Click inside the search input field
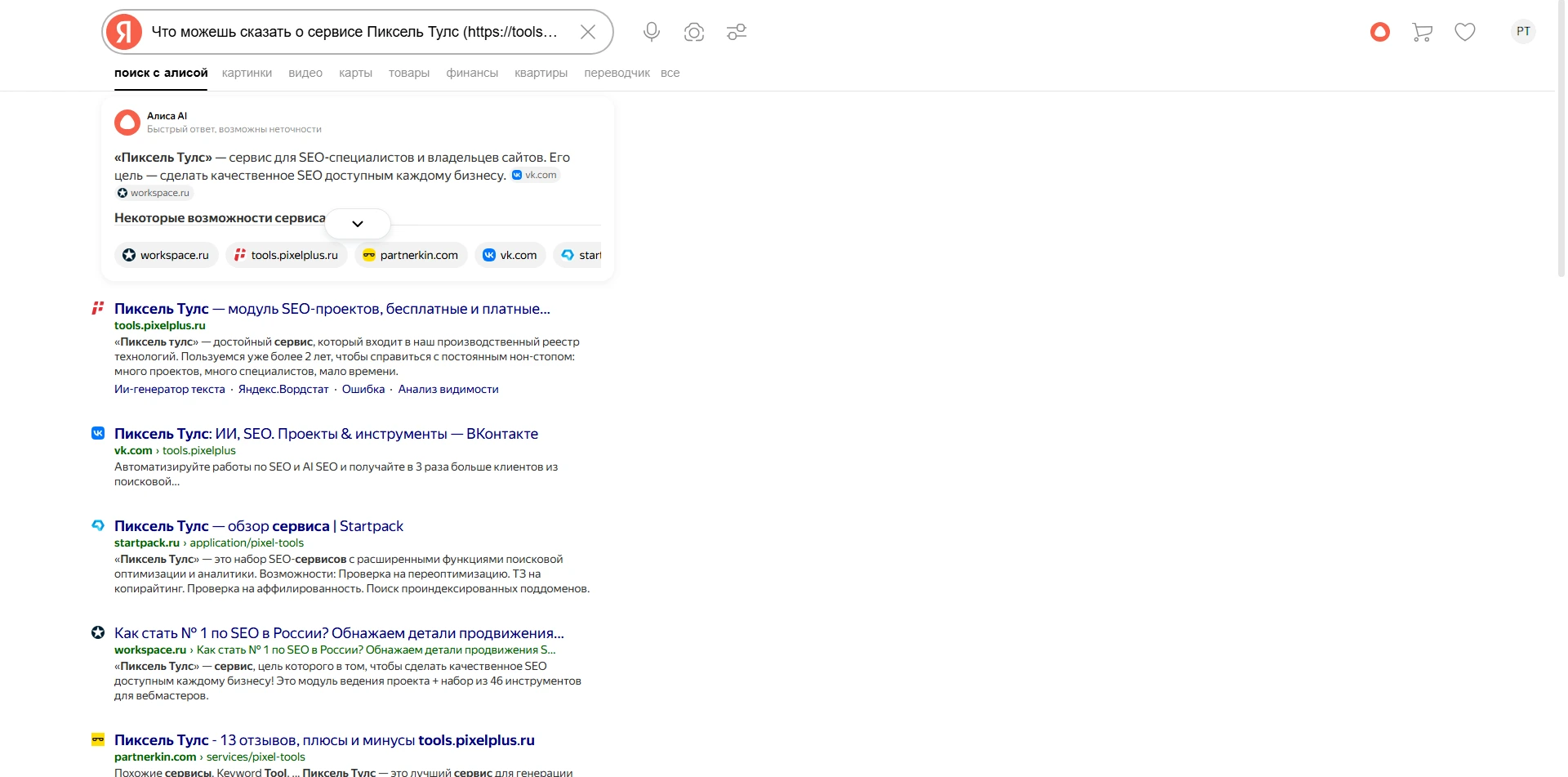Viewport: 1568px width, 777px height. pos(351,32)
